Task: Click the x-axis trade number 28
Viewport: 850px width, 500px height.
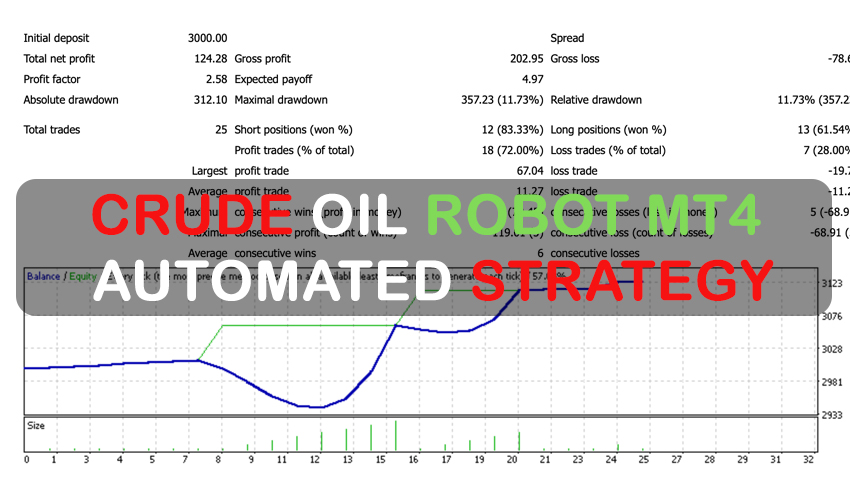Action: pos(709,460)
